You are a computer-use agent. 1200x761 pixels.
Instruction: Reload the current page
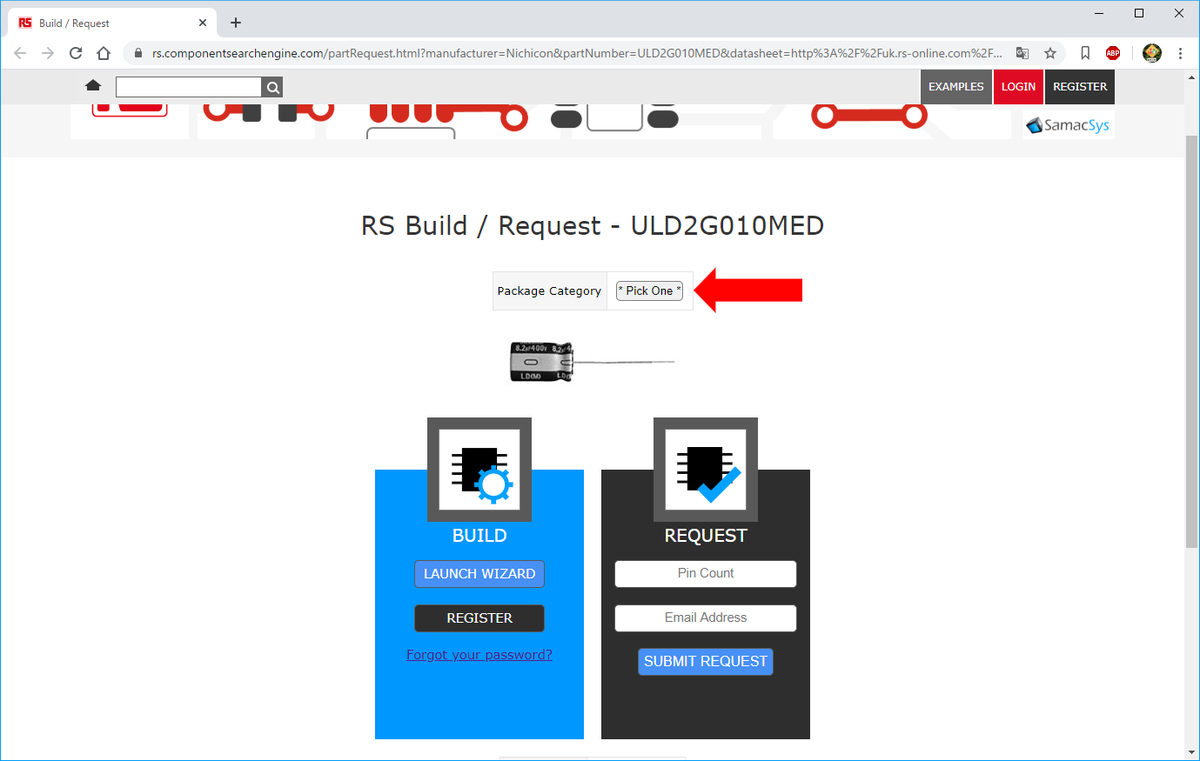pos(76,53)
